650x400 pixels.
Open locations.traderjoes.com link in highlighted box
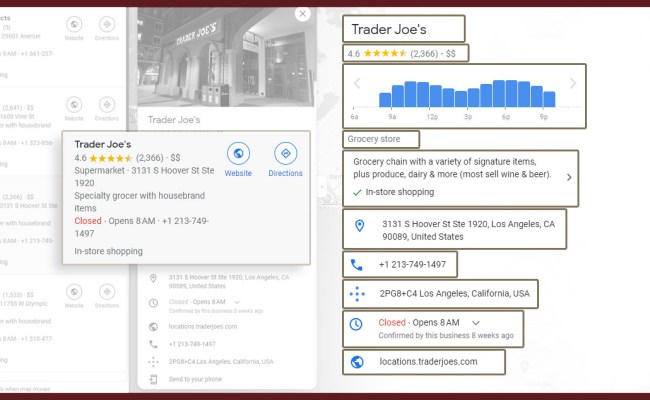424,362
